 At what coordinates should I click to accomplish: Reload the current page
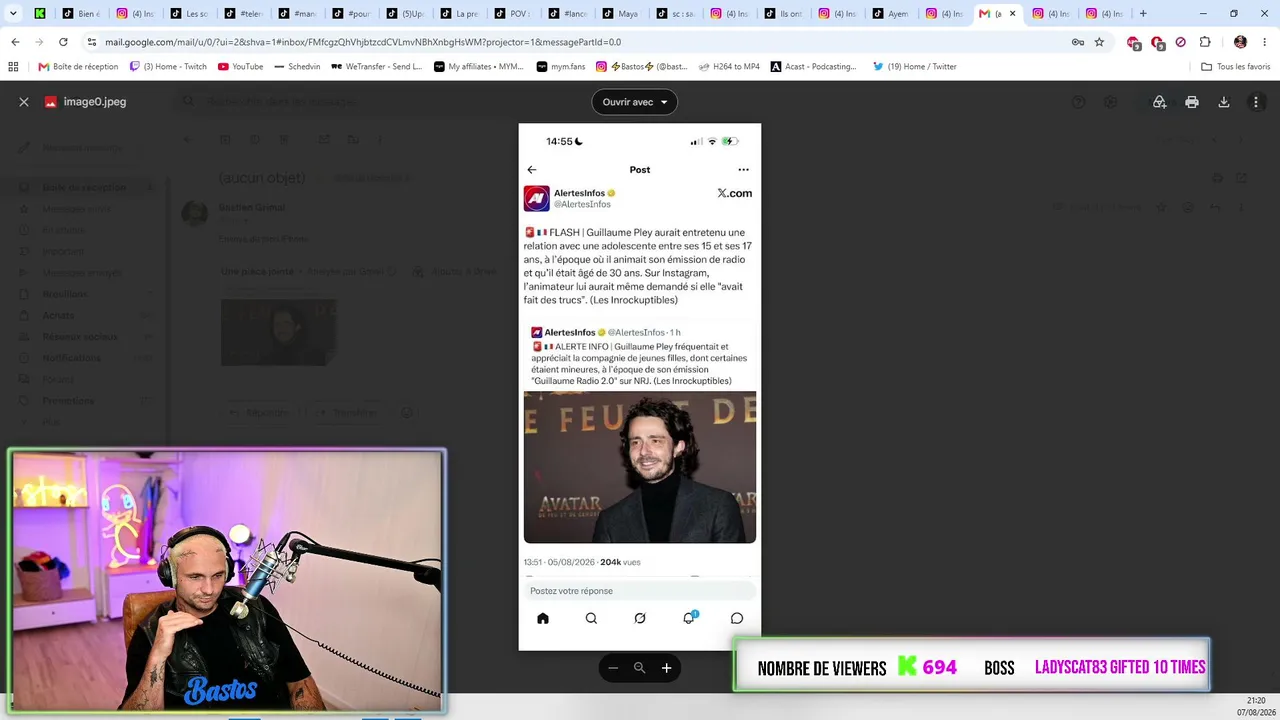tap(63, 42)
